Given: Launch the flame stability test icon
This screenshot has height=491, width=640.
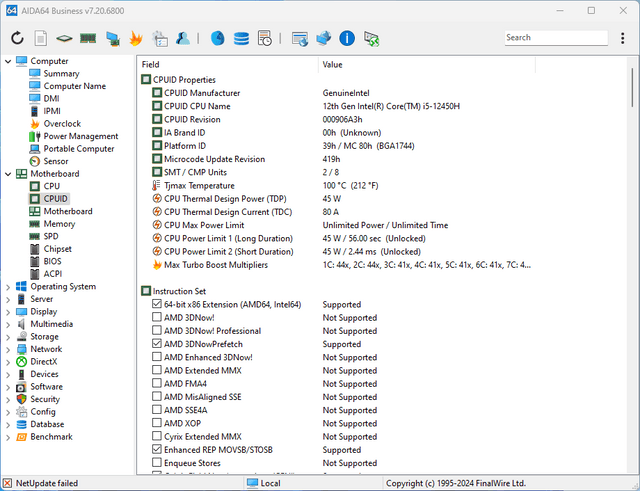Looking at the screenshot, I should coord(136,39).
